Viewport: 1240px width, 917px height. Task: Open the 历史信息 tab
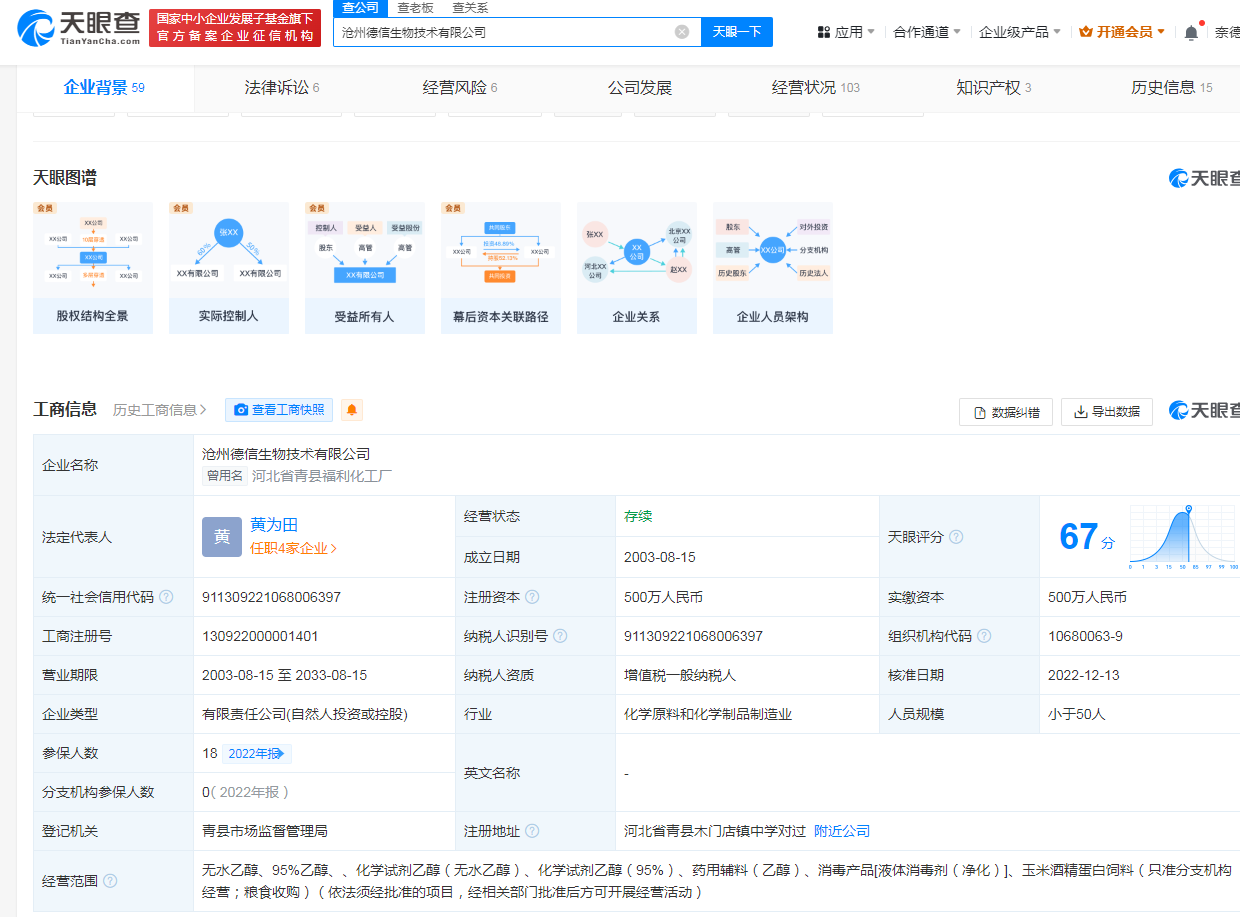1172,88
